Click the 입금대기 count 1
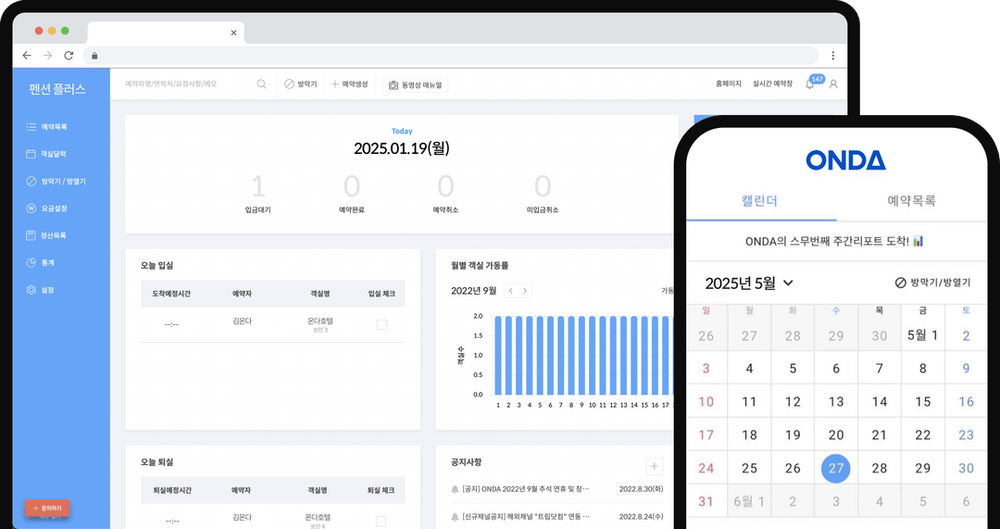1000x529 pixels. pos(258,187)
